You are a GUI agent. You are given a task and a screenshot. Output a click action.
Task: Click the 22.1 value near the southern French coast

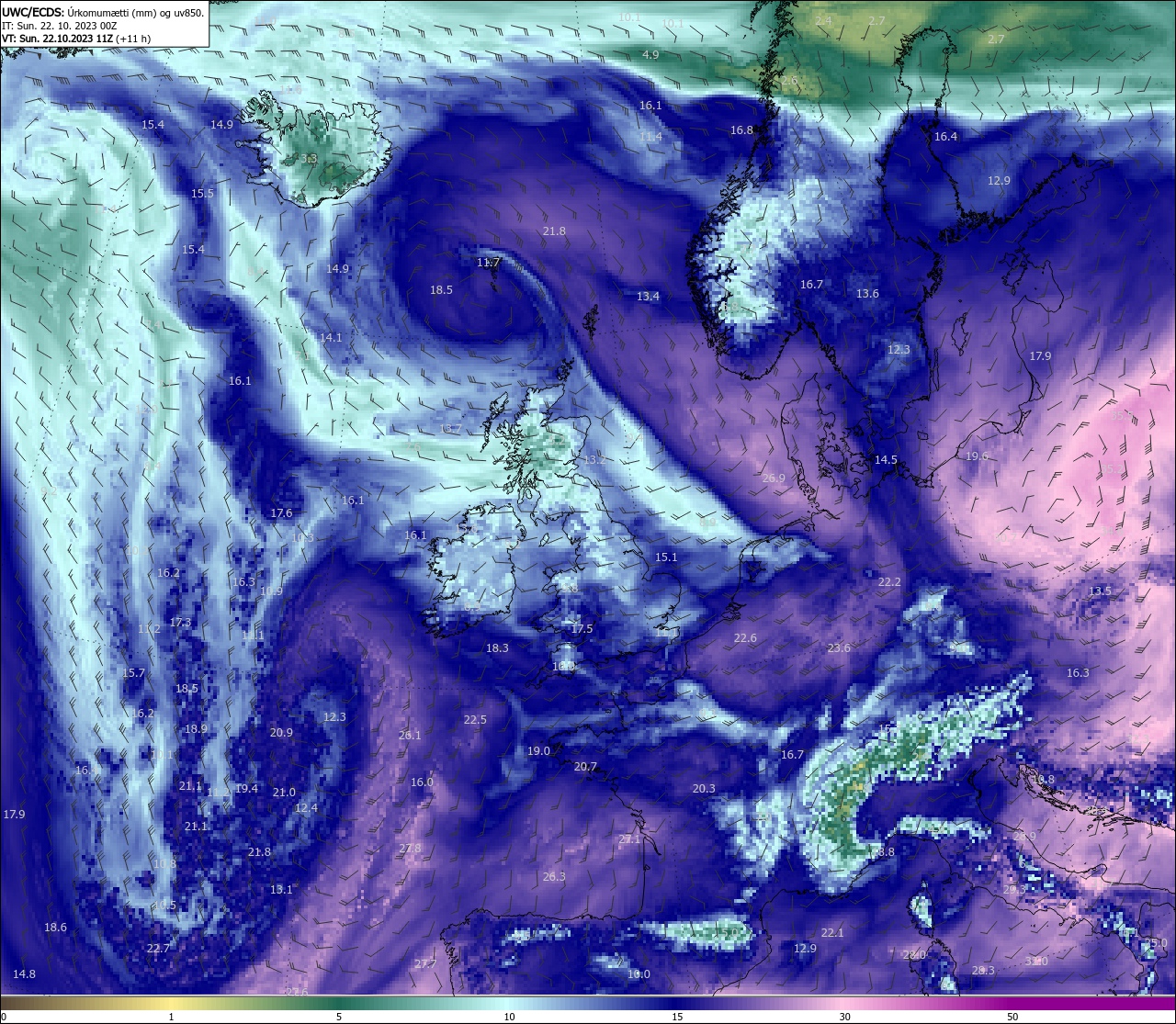coord(832,933)
